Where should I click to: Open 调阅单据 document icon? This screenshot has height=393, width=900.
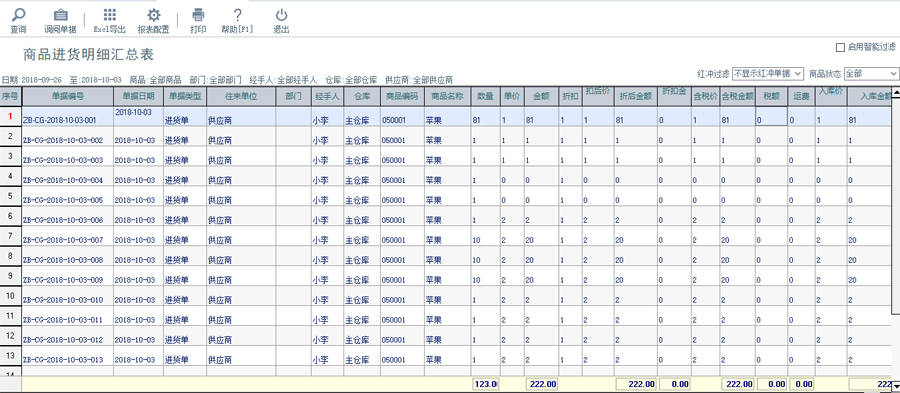[60, 15]
